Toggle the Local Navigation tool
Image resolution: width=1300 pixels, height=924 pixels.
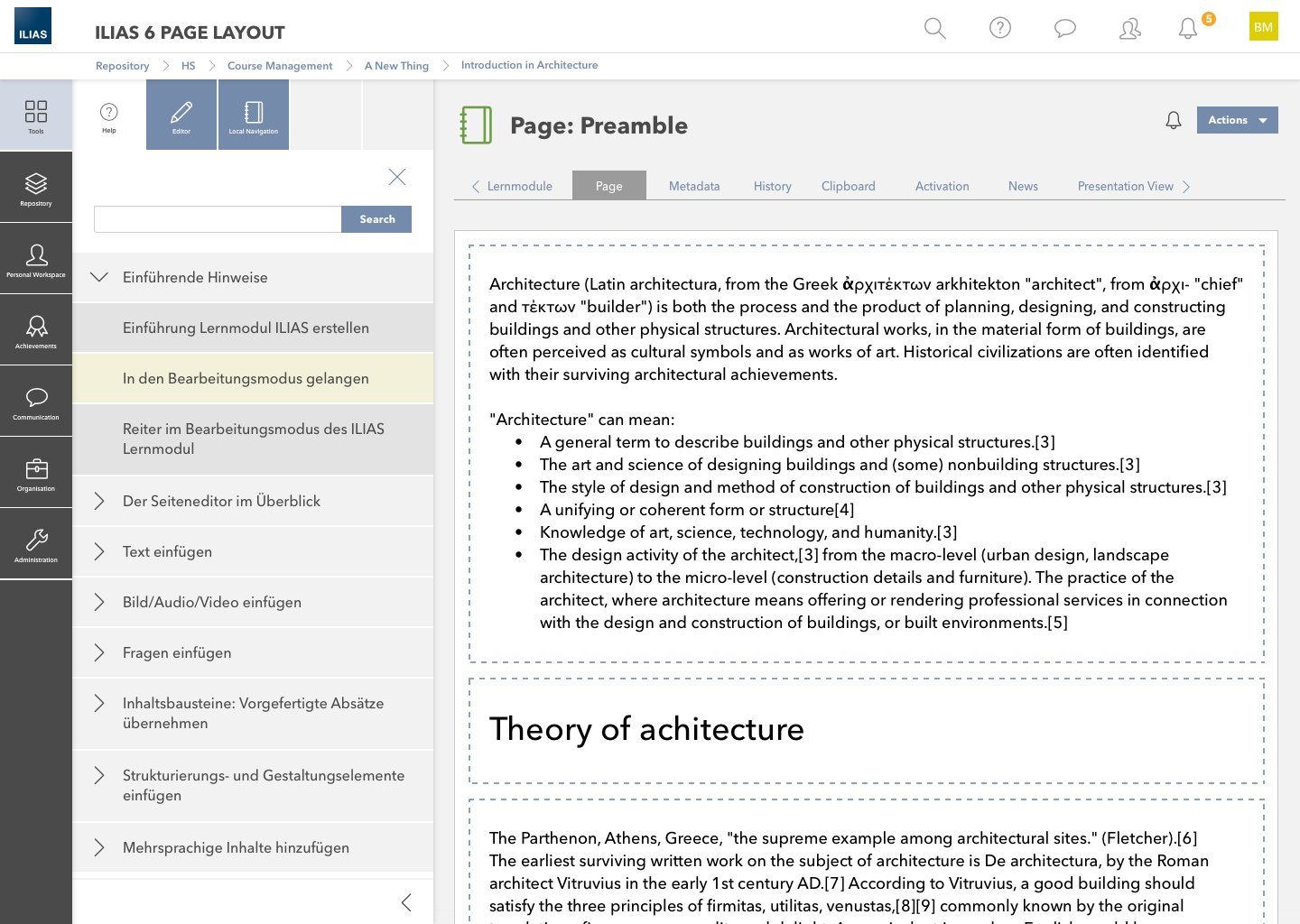pos(254,115)
